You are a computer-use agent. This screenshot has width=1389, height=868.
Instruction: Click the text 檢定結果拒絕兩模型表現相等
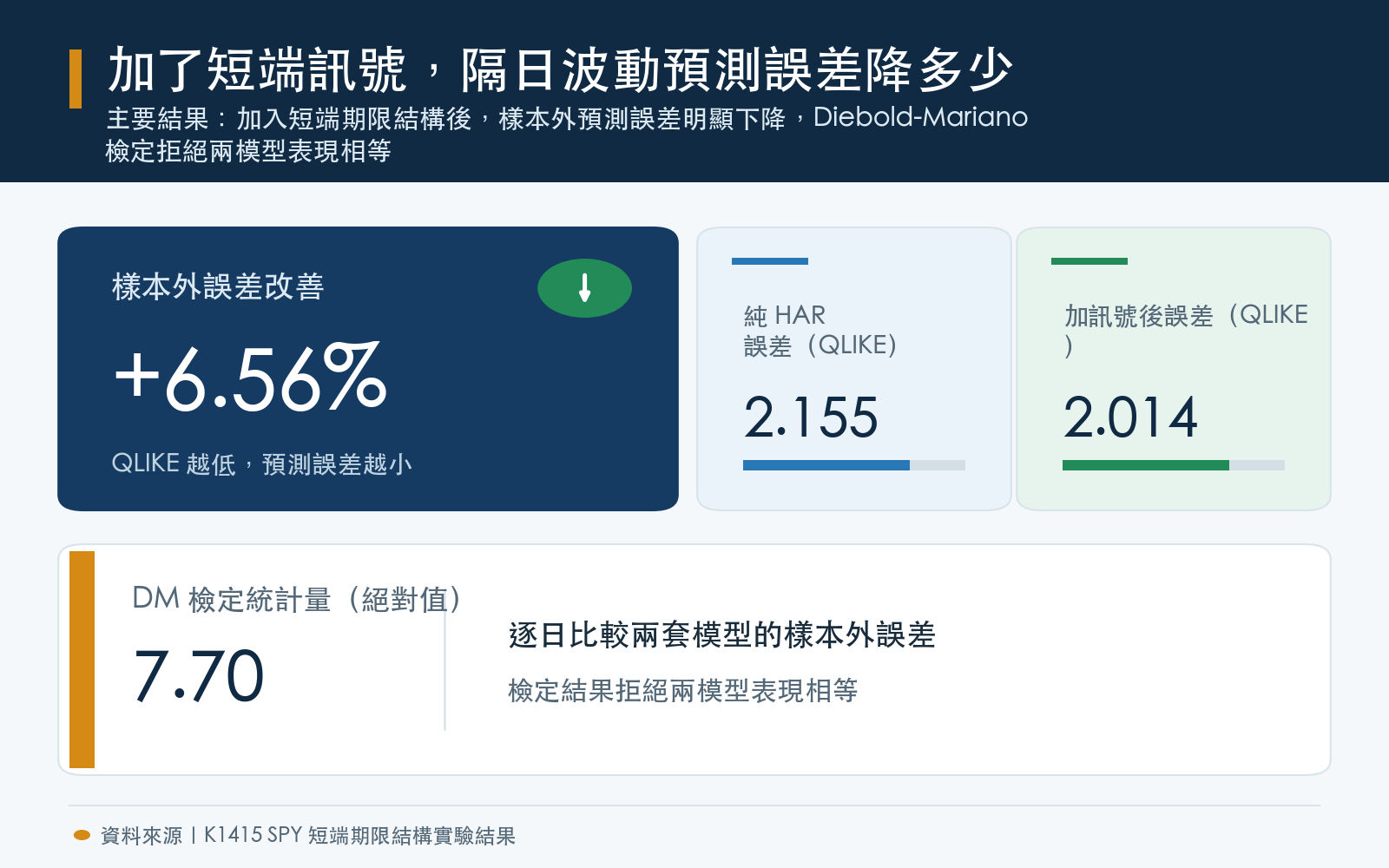(683, 691)
